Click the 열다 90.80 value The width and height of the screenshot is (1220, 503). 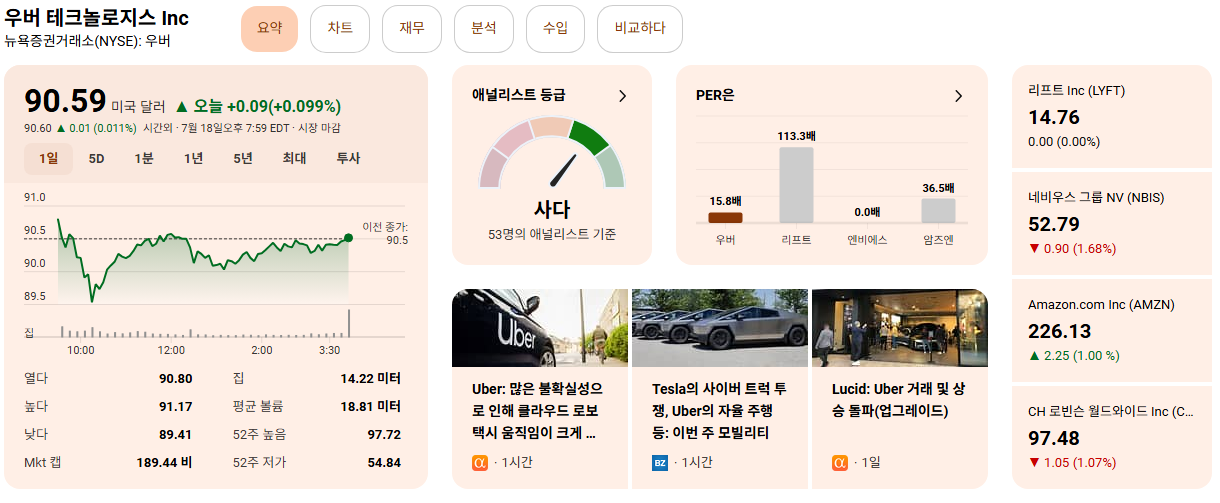coord(175,378)
